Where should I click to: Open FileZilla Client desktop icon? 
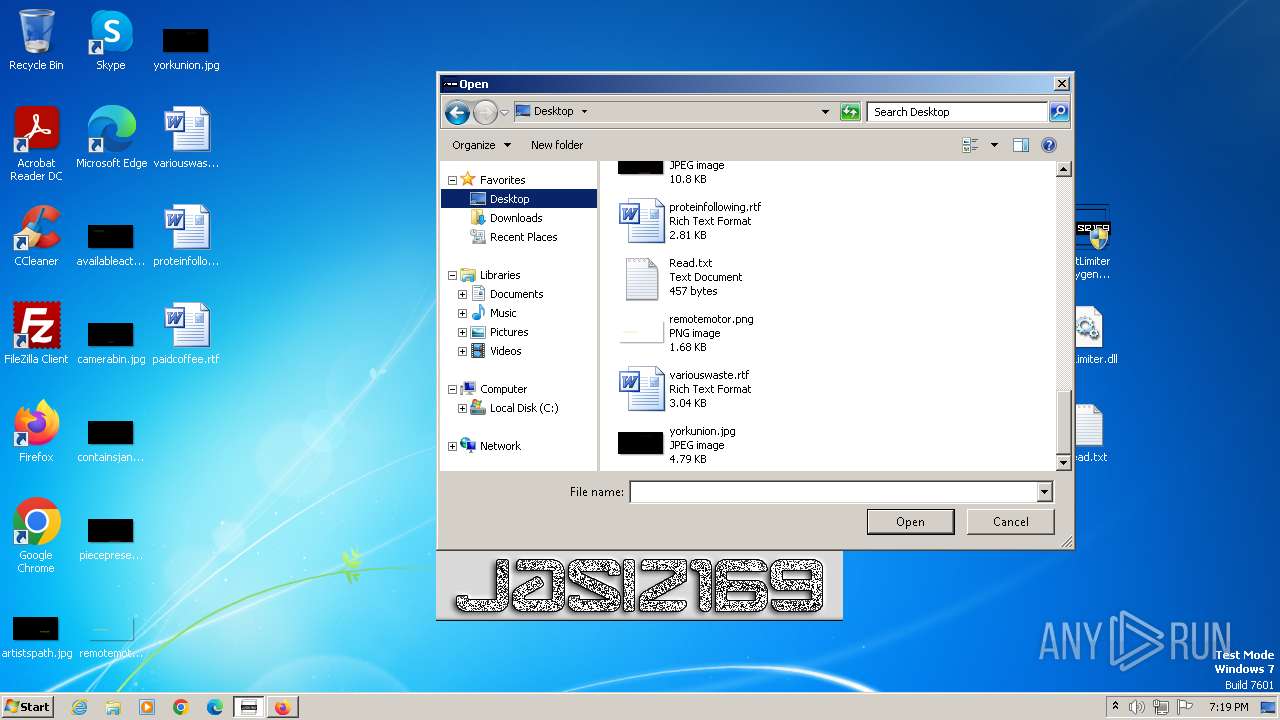(x=36, y=333)
